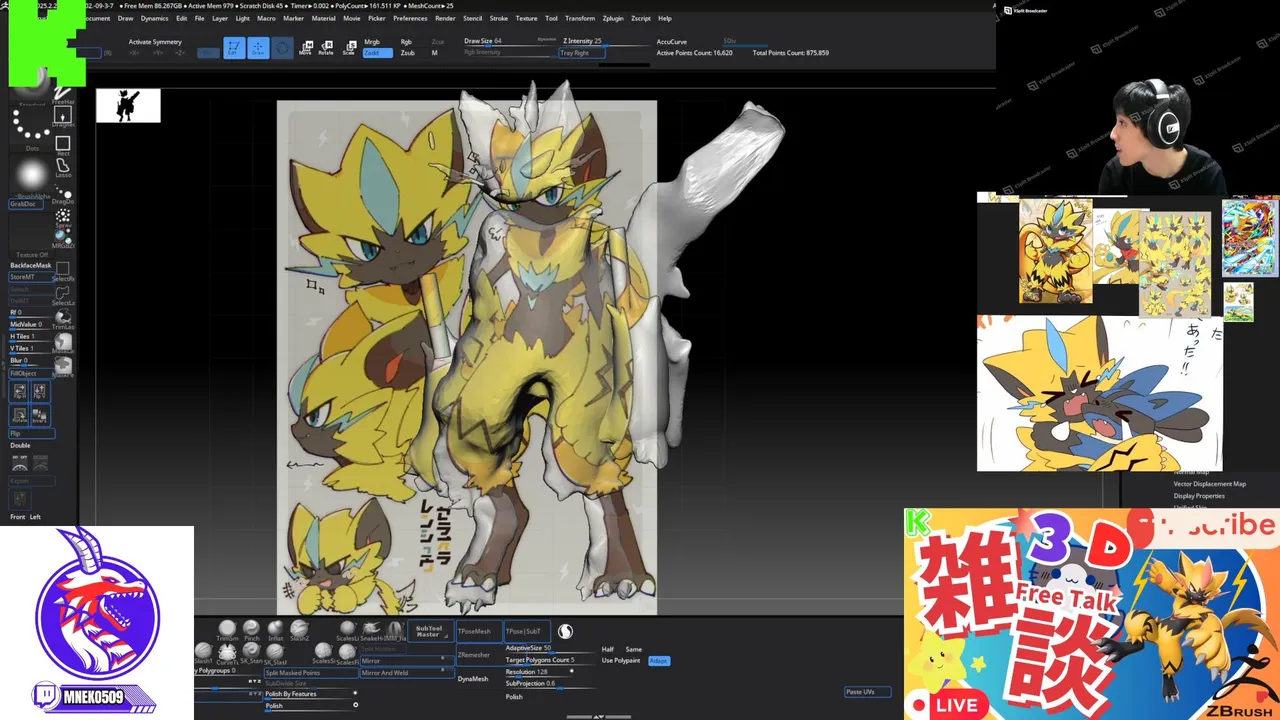Select the TrimSm brush
The width and height of the screenshot is (1280, 720).
227,630
